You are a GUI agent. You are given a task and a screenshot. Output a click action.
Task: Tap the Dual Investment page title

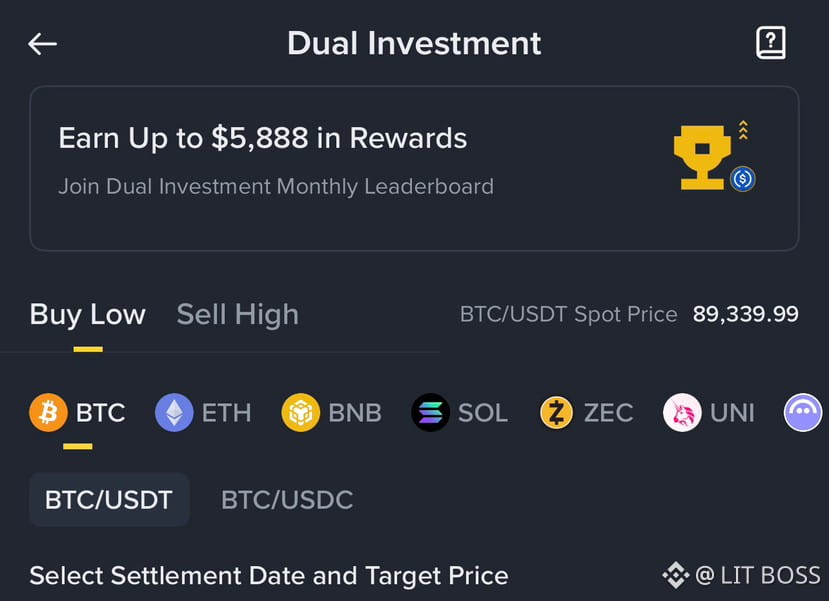coord(414,43)
